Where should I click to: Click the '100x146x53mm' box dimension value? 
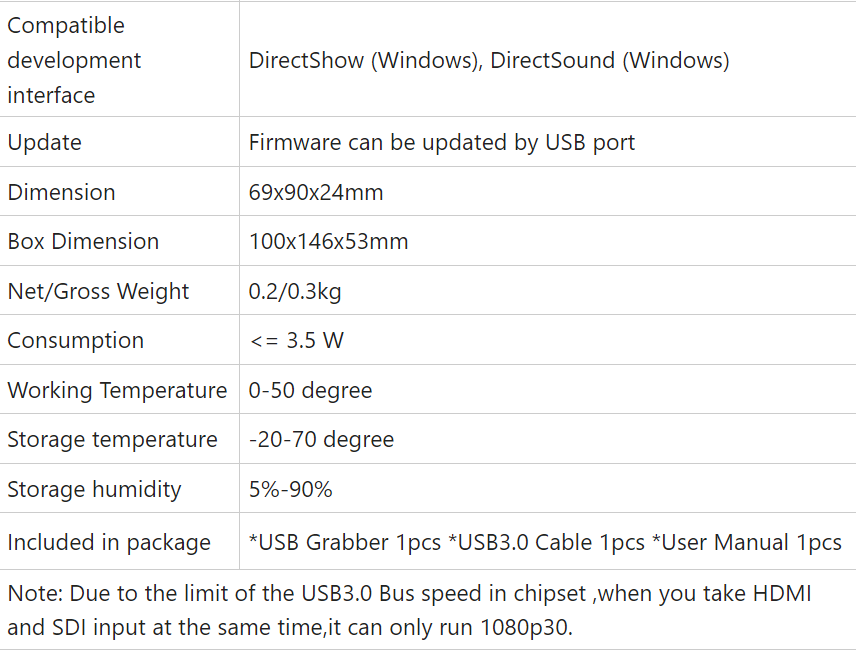coord(328,241)
